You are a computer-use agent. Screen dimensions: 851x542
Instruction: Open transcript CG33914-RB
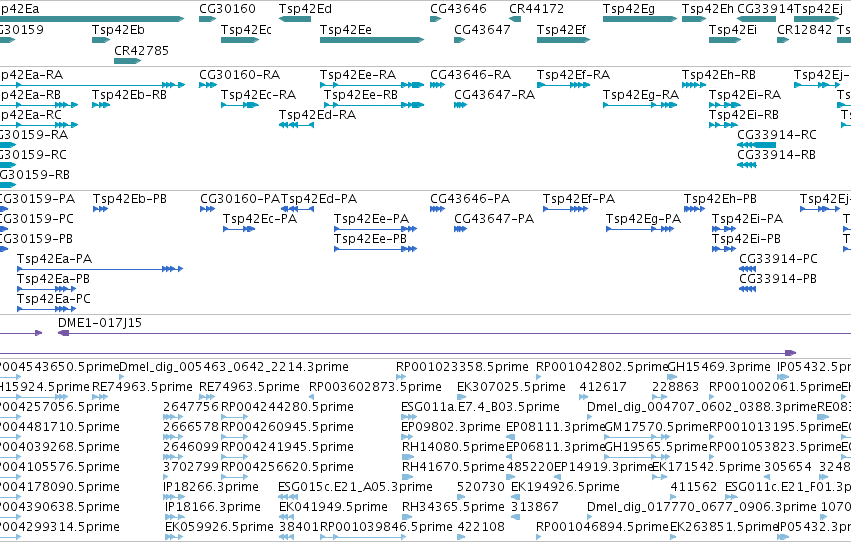coord(776,155)
